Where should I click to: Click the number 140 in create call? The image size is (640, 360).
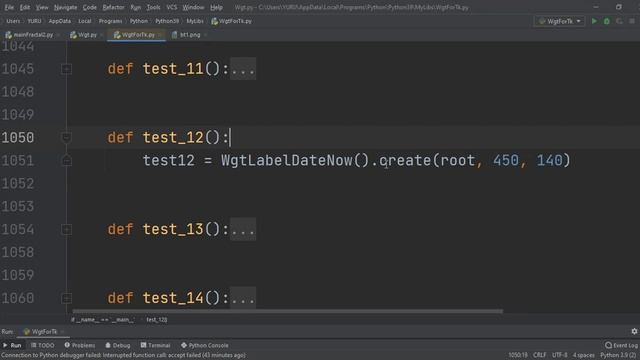549,160
